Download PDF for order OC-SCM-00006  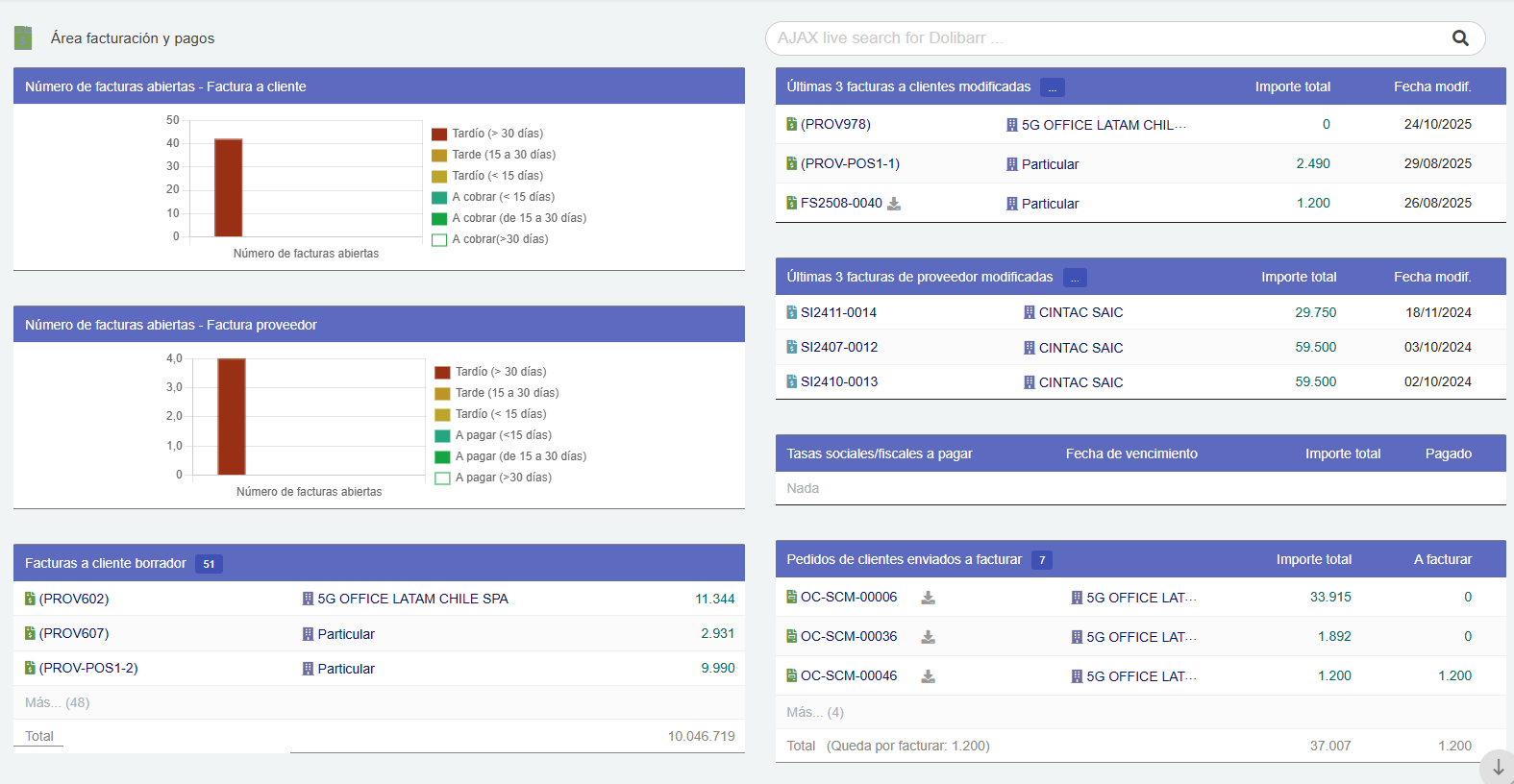pos(928,598)
